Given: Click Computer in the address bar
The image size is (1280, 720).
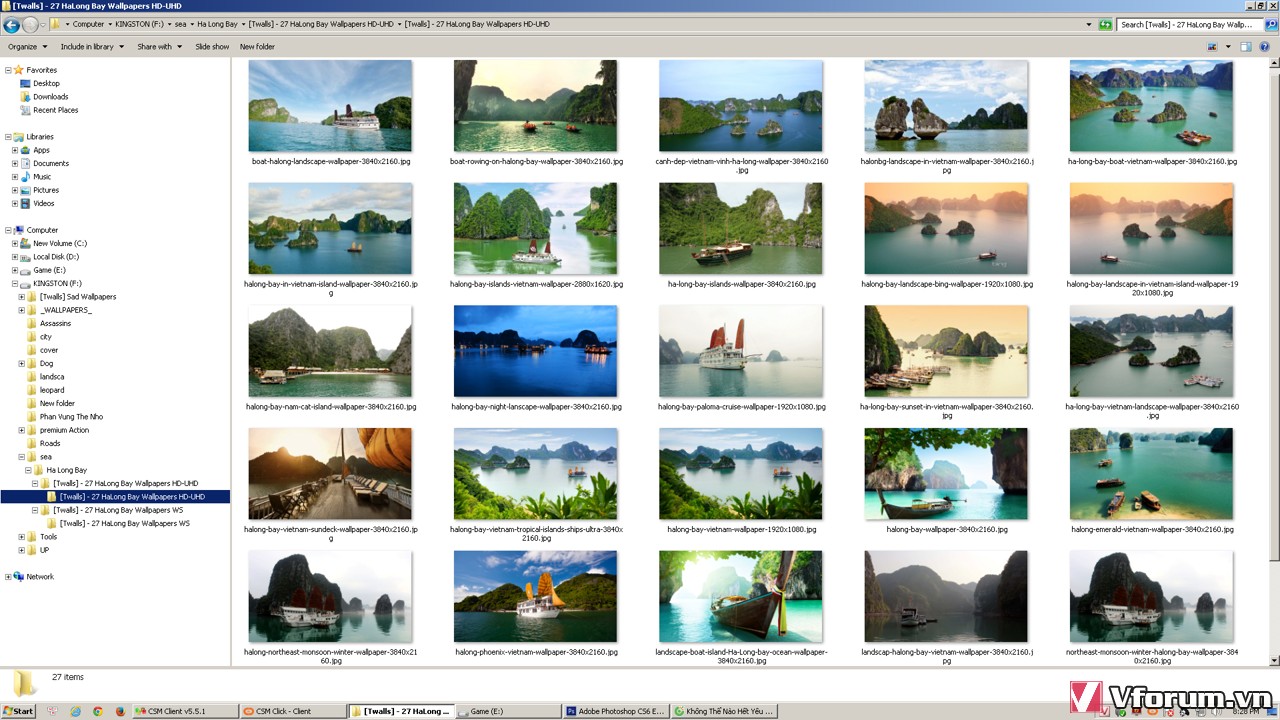Looking at the screenshot, I should point(88,24).
